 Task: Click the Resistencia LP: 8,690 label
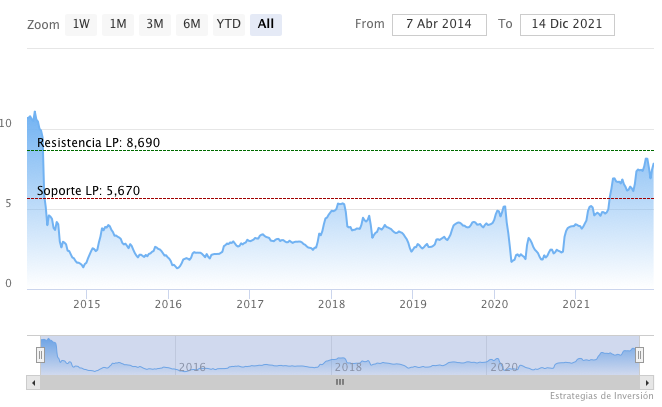point(98,143)
